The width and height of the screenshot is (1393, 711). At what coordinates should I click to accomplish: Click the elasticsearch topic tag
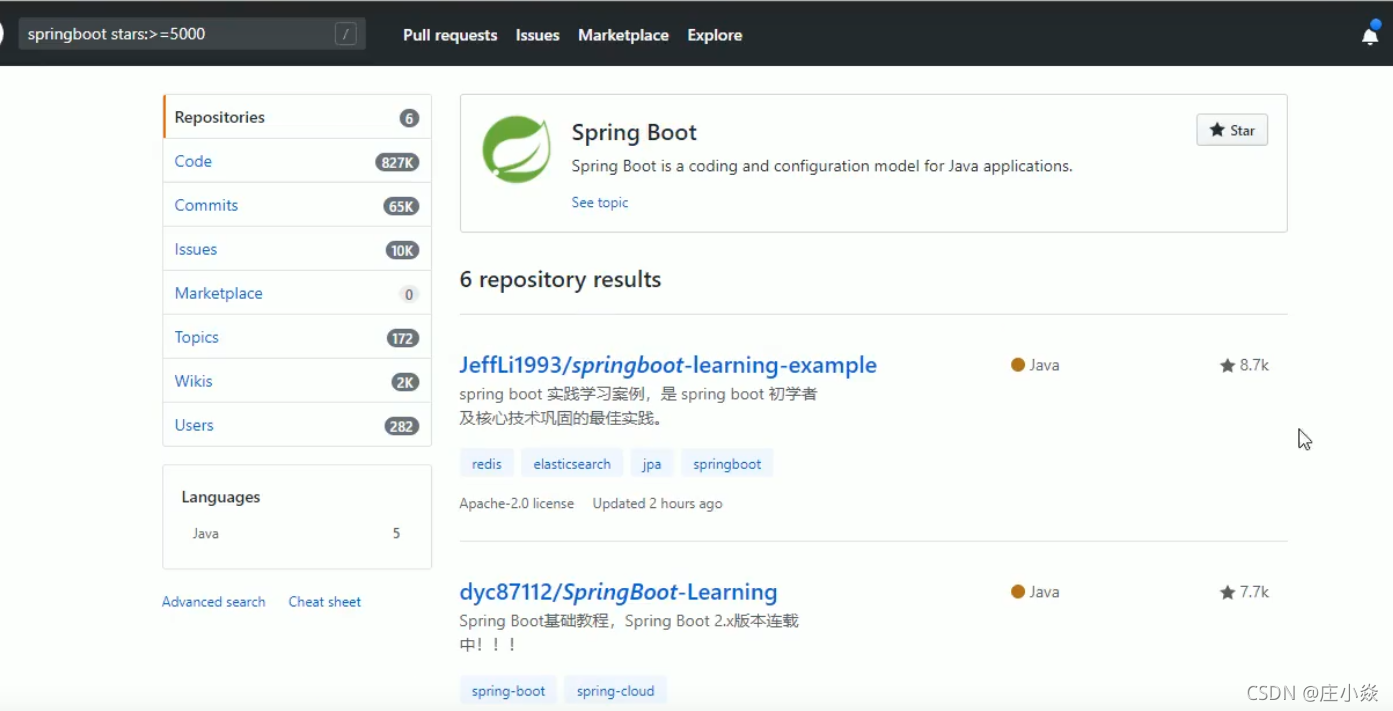coord(572,464)
